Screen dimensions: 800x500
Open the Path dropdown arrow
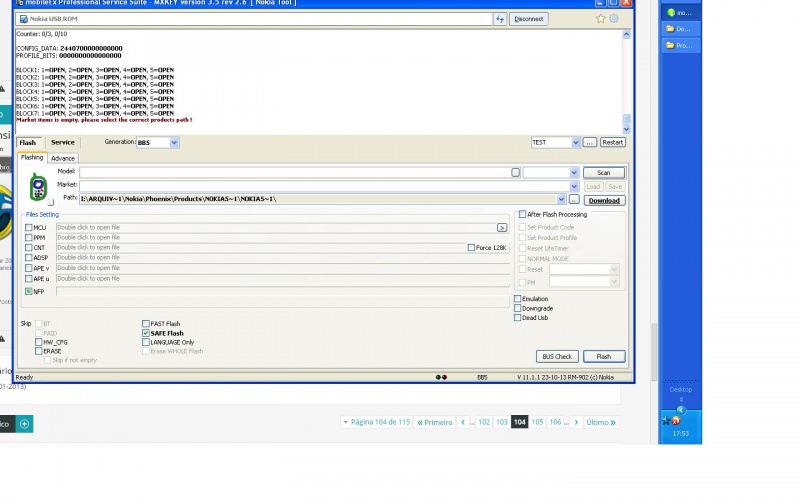pyautogui.click(x=561, y=199)
